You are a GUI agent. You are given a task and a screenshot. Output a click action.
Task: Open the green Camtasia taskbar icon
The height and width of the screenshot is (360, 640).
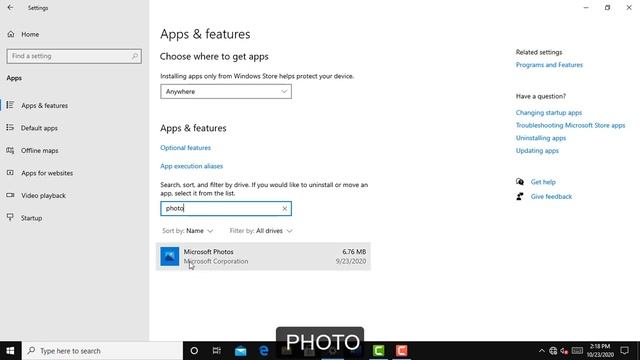378,351
